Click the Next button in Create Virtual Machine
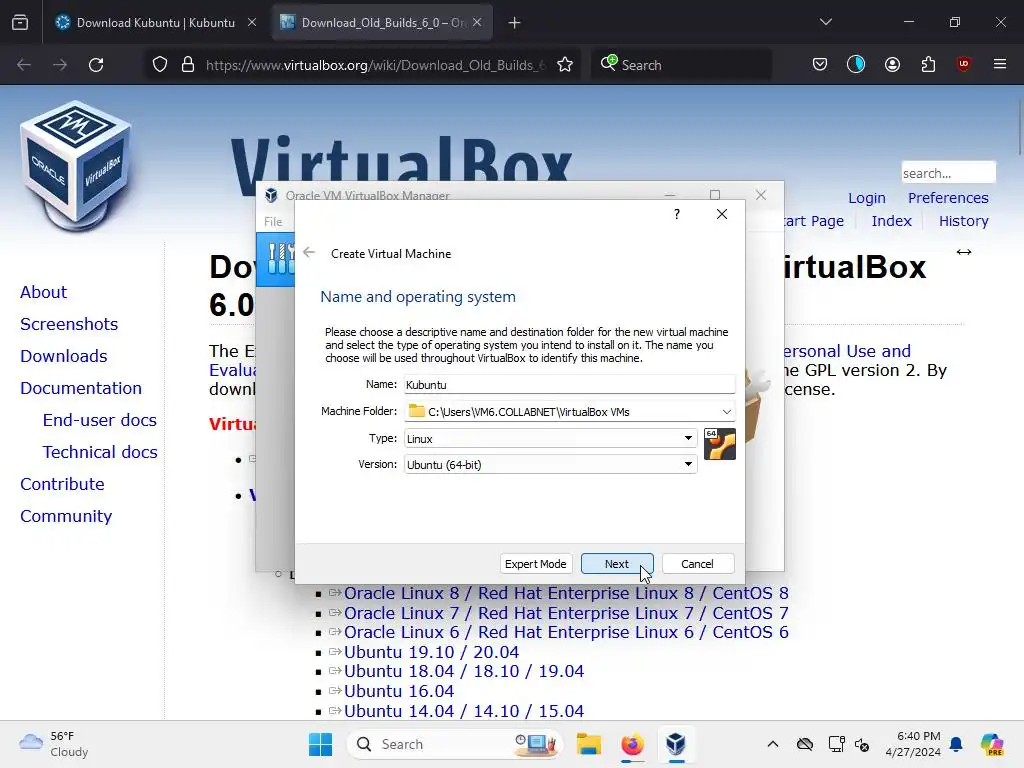1024x768 pixels. [x=616, y=564]
